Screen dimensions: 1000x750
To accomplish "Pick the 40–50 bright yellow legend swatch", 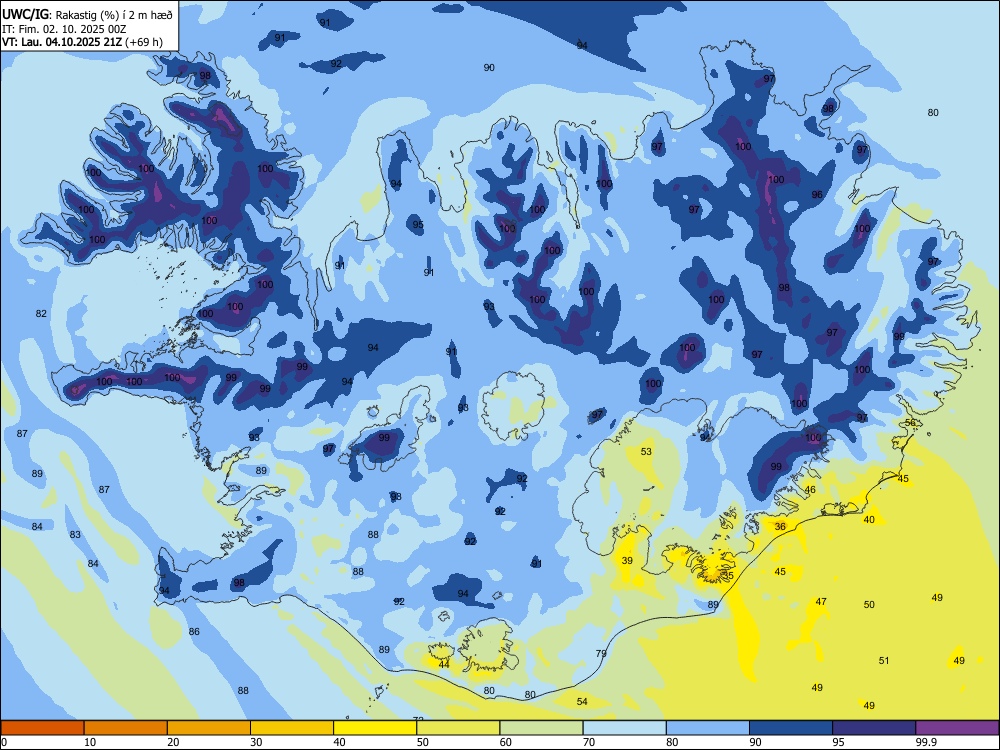I will pos(375,728).
